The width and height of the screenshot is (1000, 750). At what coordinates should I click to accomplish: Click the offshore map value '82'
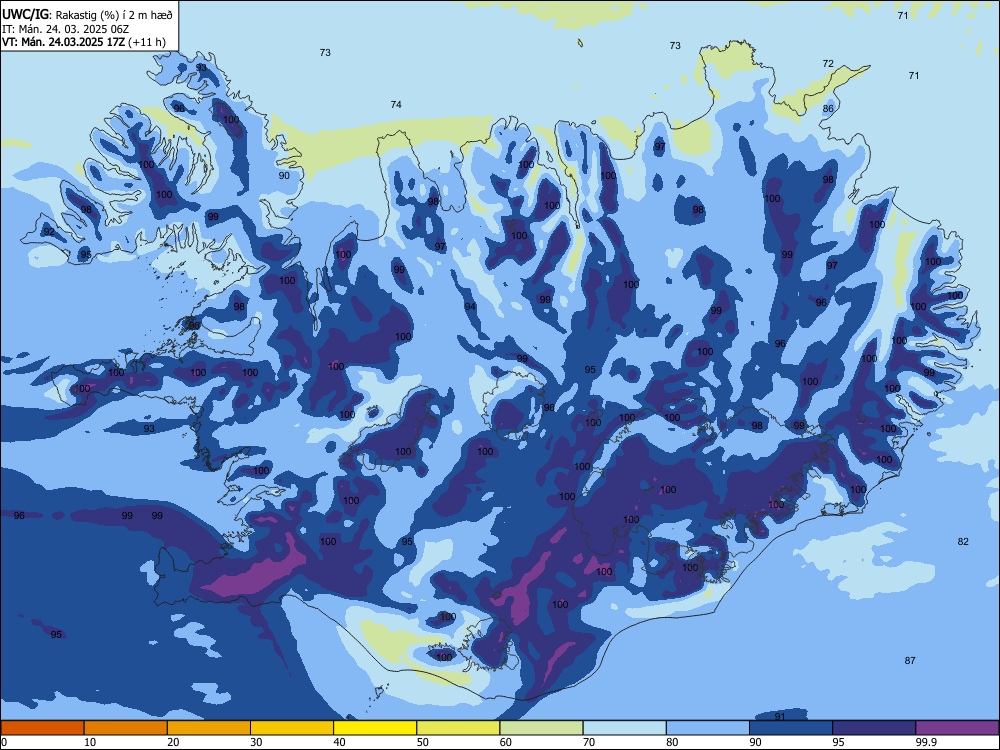[x=963, y=541]
